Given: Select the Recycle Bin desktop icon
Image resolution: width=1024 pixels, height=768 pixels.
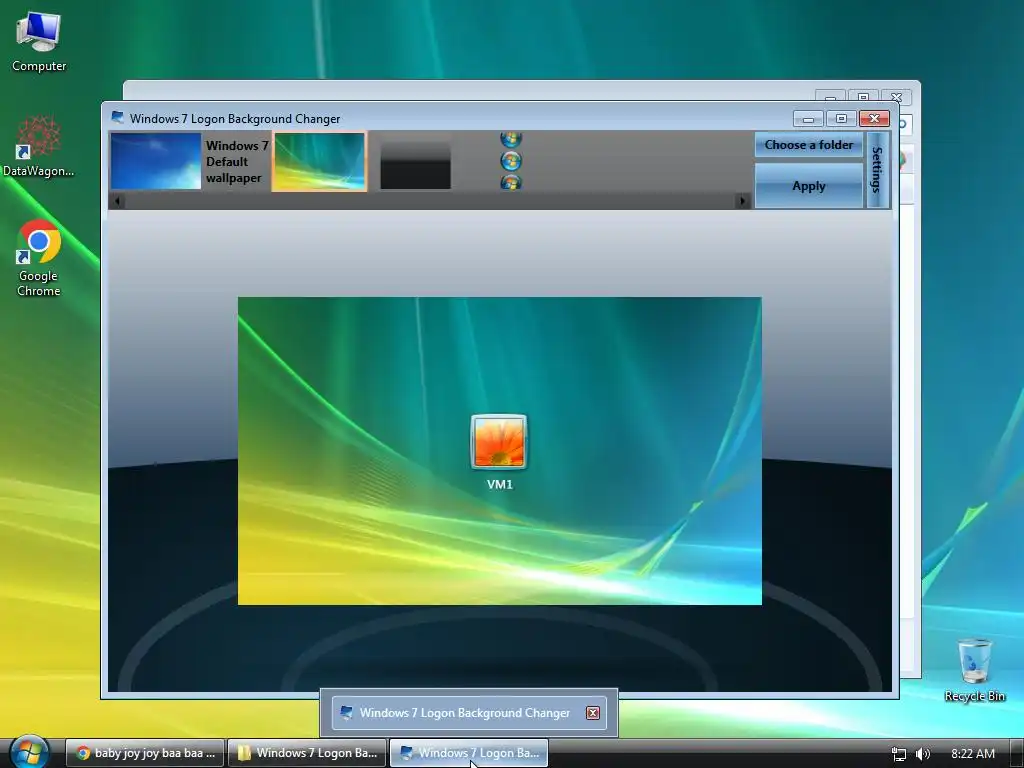Looking at the screenshot, I should pyautogui.click(x=974, y=671).
